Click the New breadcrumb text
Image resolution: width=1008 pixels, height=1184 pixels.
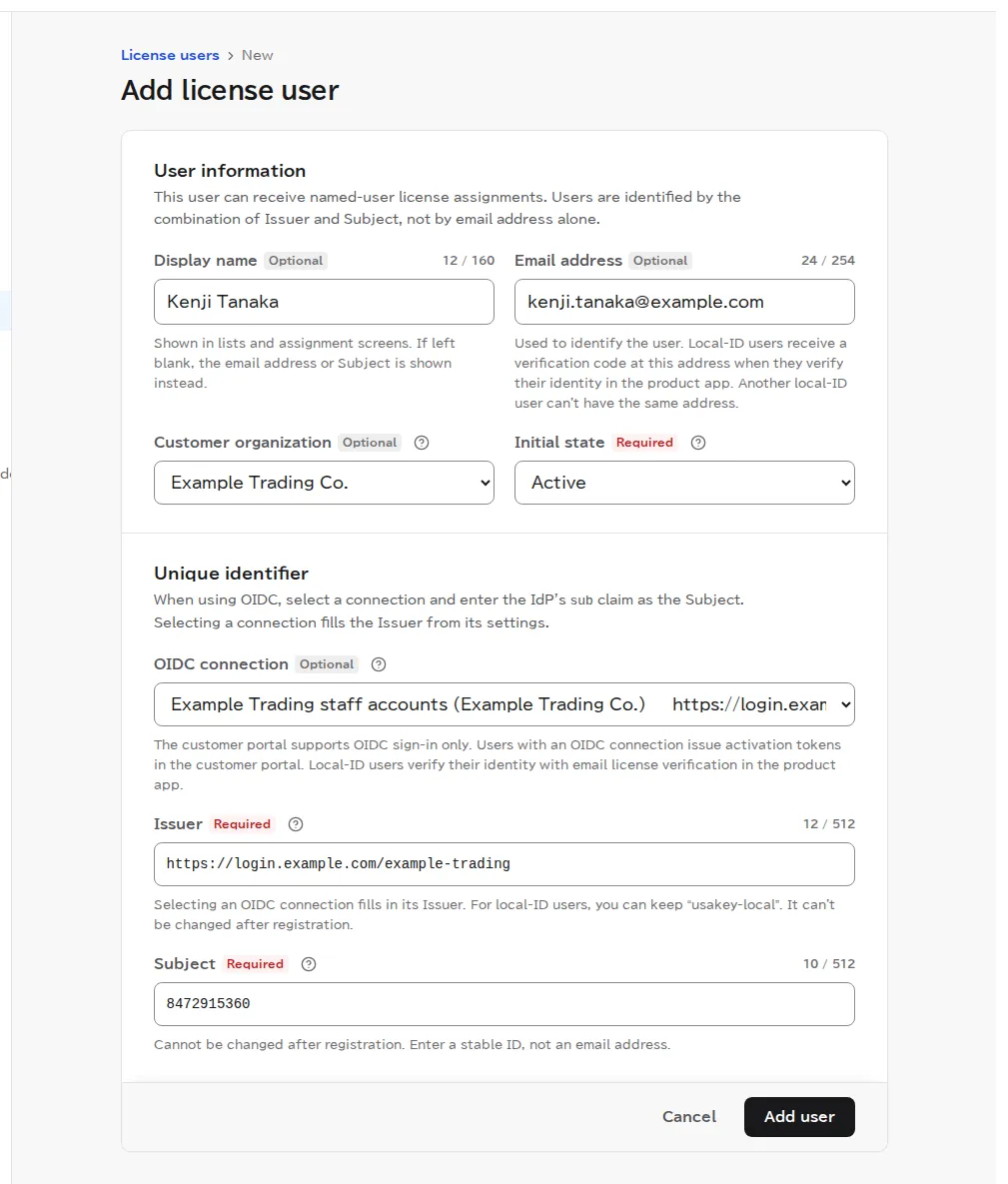[258, 55]
